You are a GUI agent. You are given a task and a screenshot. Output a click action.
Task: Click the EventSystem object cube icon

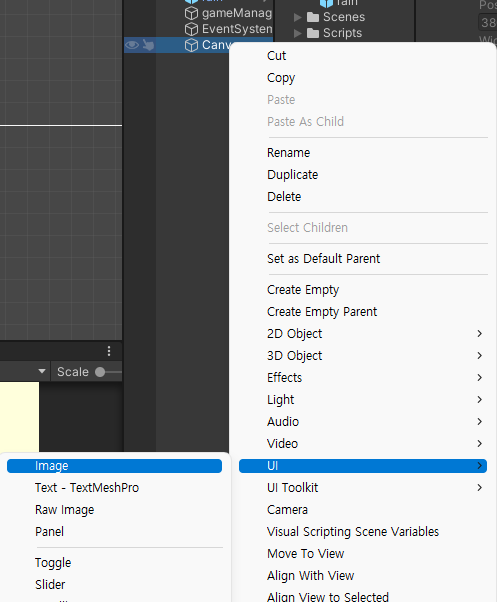[191, 29]
